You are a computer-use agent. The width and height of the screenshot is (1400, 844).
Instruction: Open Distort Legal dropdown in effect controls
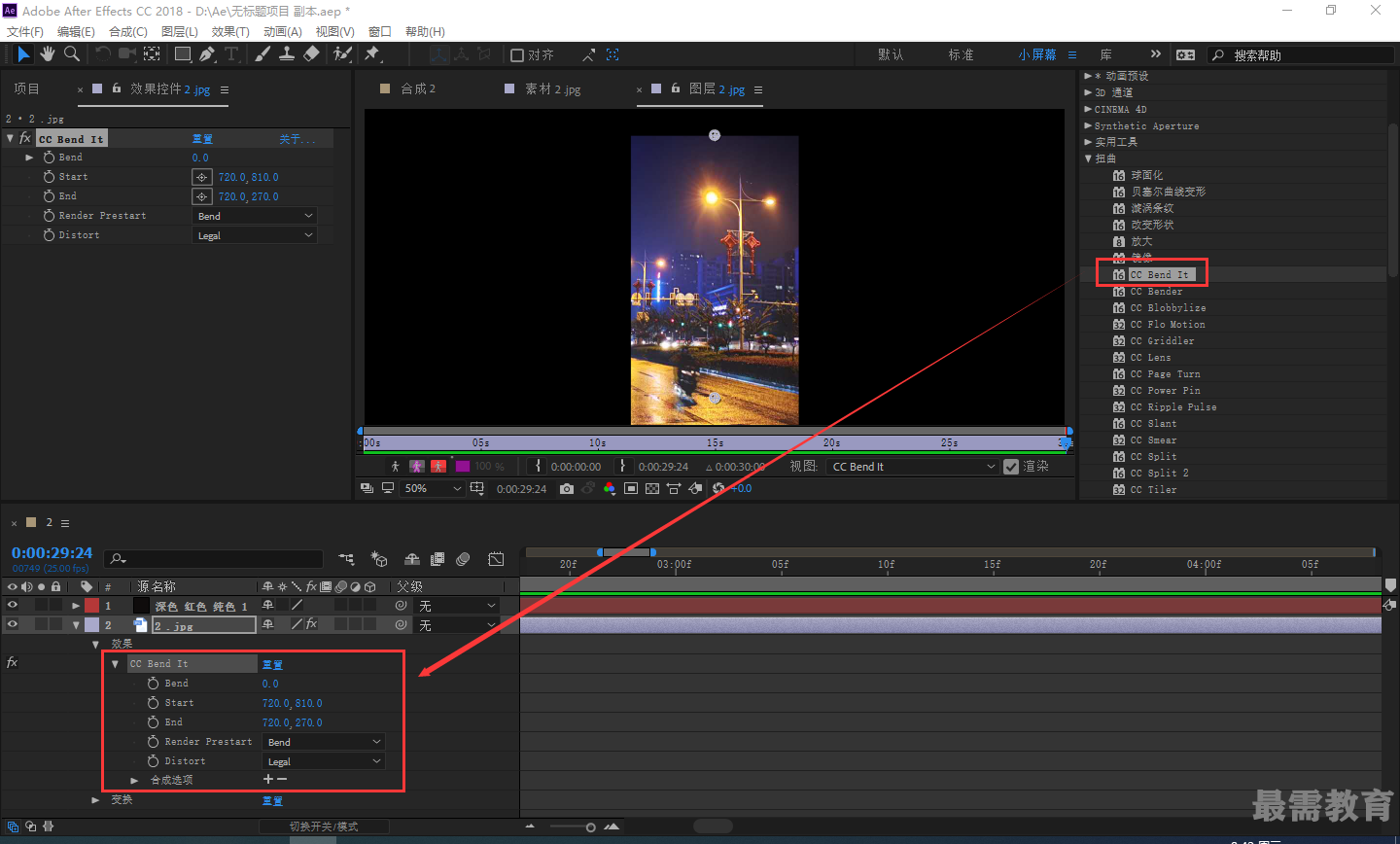click(255, 235)
